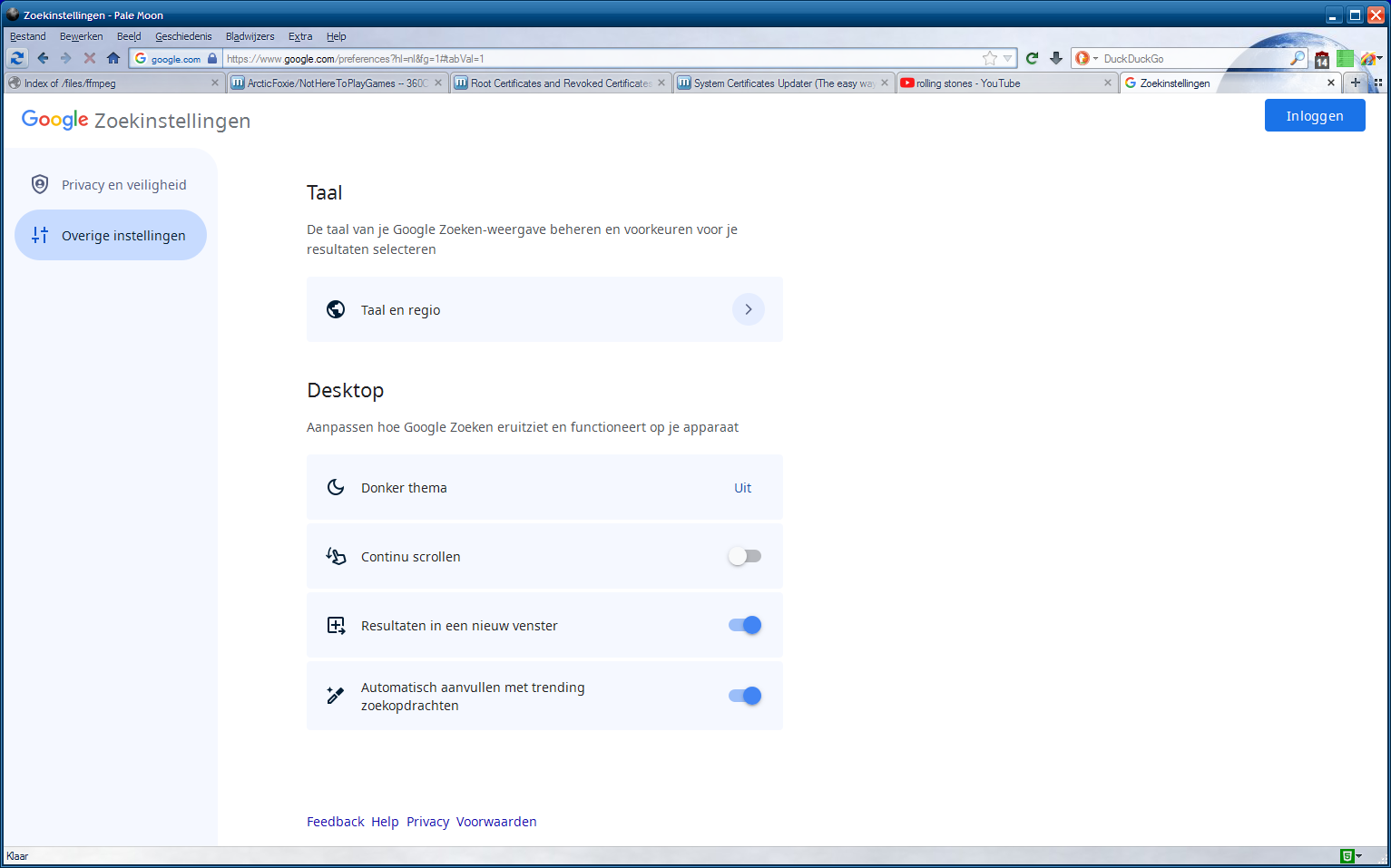Screen dimensions: 1391x868
Task: Open the Help link in the footer
Action: [385, 822]
